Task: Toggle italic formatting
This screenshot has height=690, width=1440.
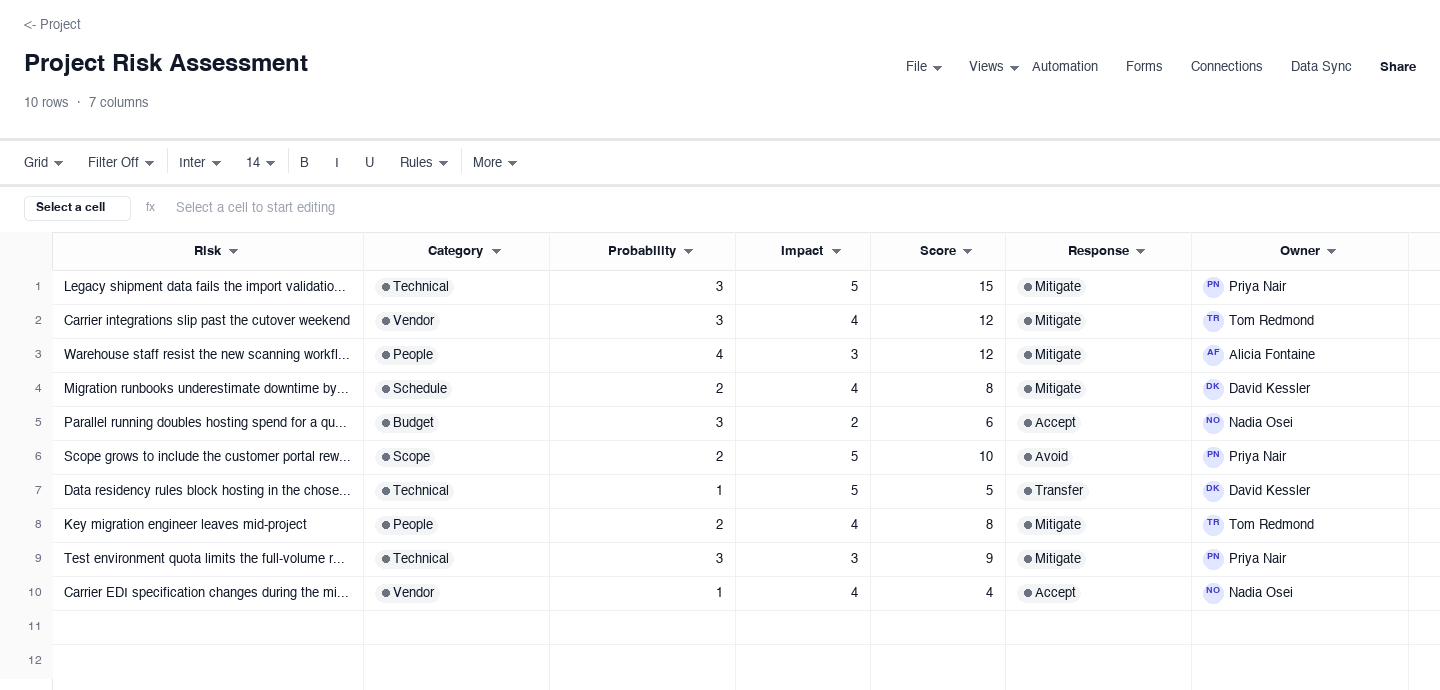Action: [x=337, y=163]
